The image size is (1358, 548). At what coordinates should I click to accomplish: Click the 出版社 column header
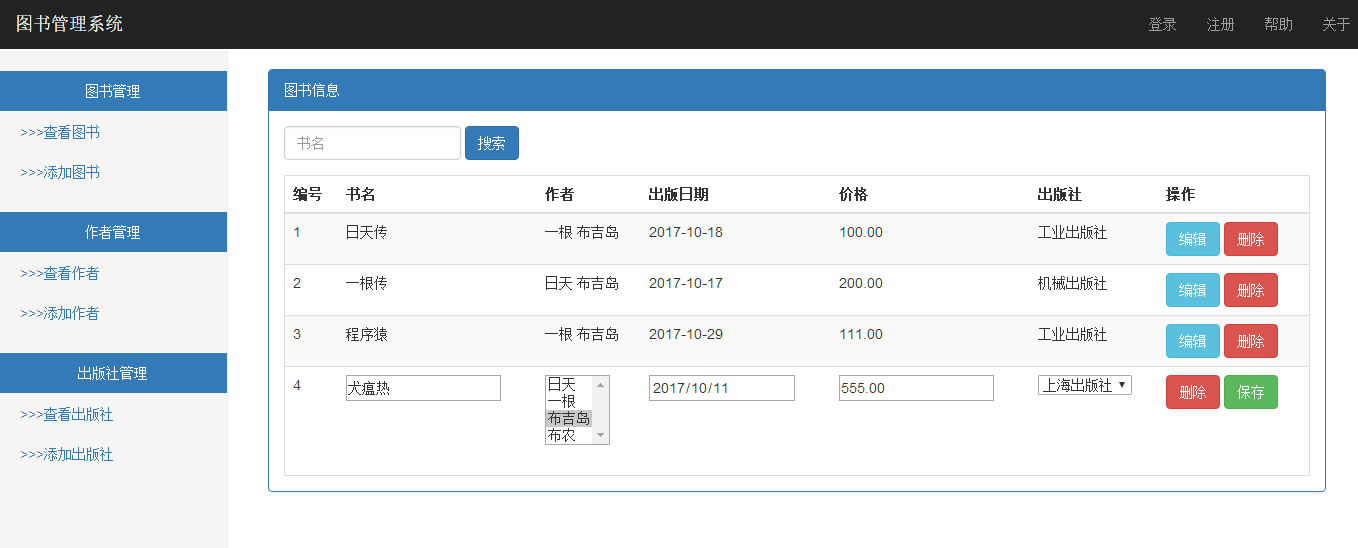(x=1060, y=194)
